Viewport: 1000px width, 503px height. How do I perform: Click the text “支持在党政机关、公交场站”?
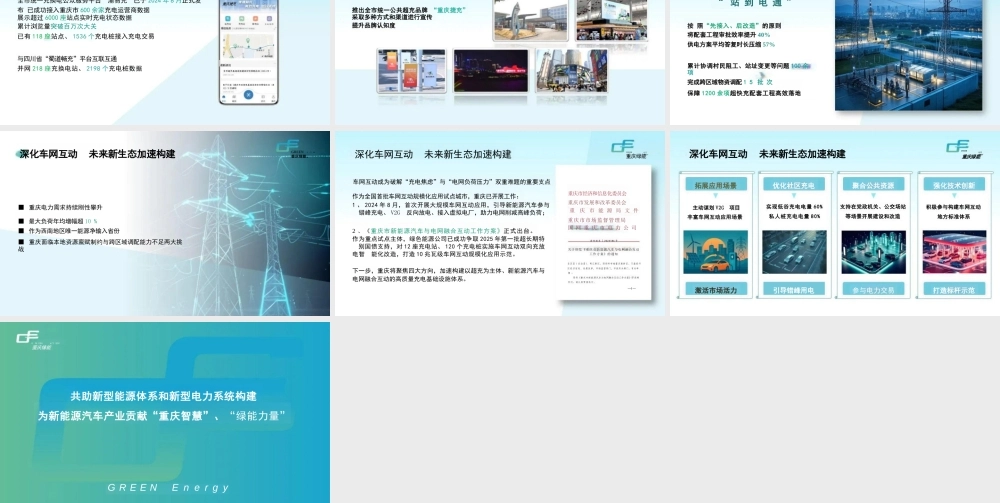pyautogui.click(x=873, y=207)
